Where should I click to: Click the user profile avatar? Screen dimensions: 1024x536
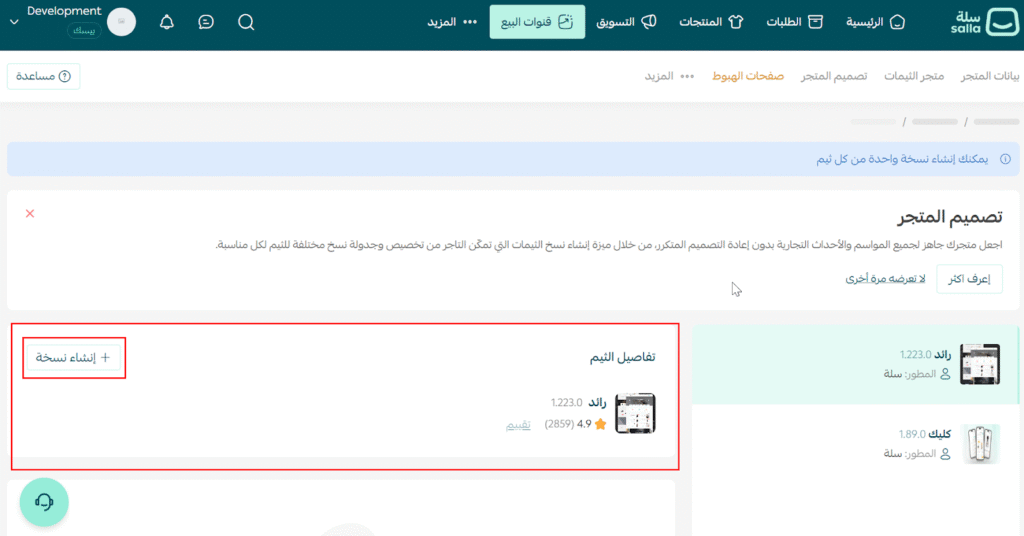click(121, 22)
